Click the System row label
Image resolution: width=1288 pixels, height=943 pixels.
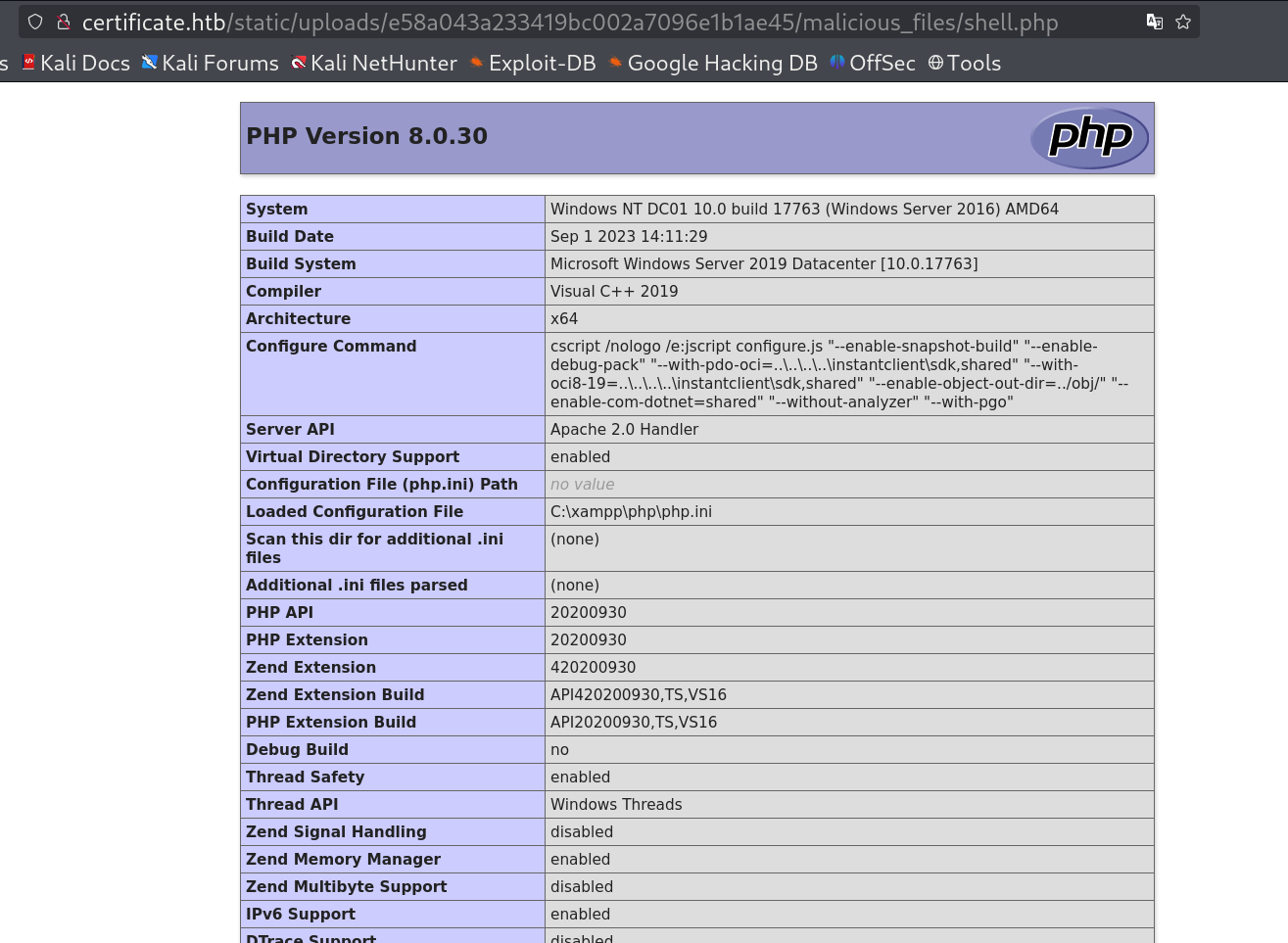(x=277, y=209)
